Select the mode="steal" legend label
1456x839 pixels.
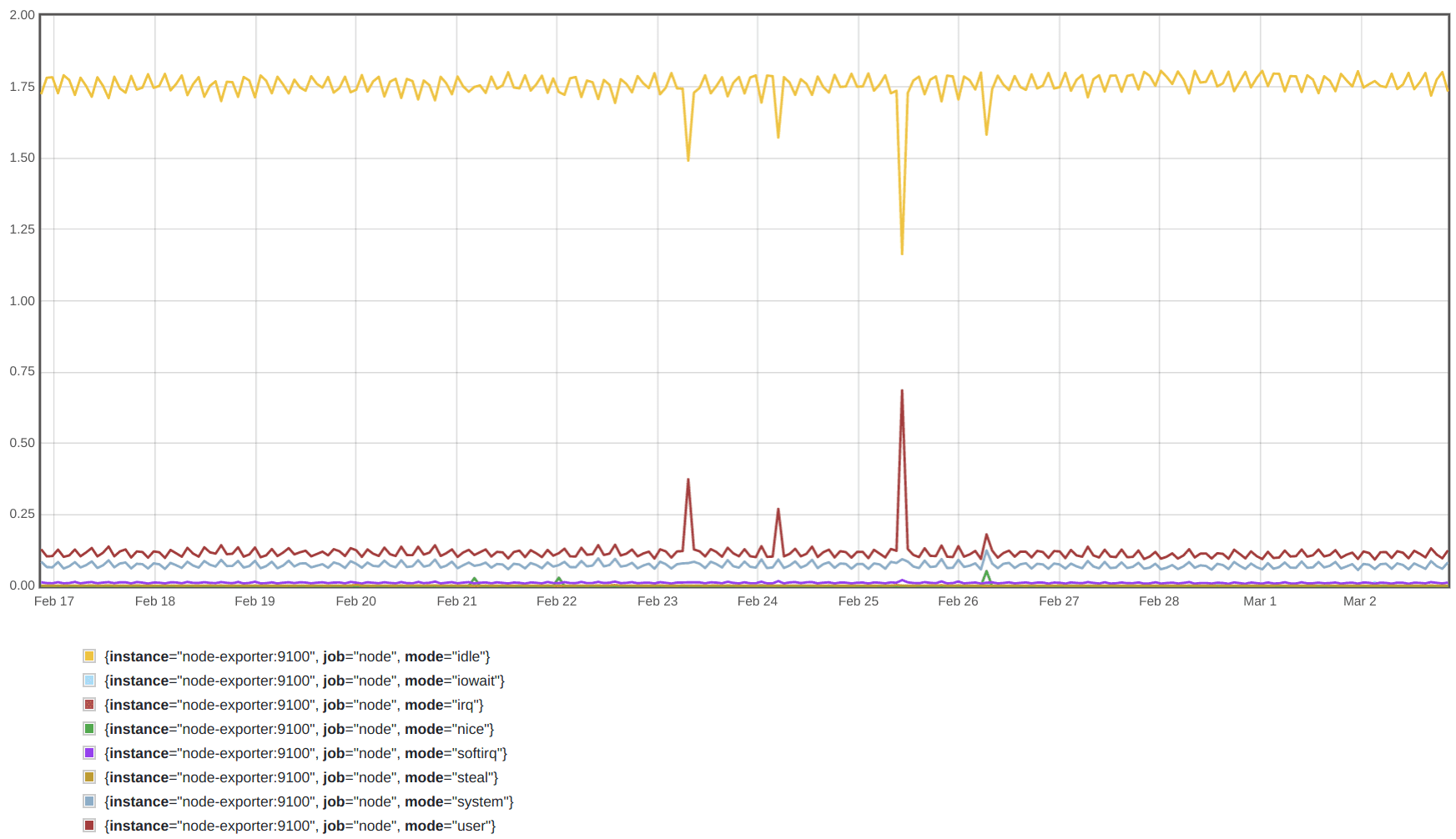click(x=301, y=778)
